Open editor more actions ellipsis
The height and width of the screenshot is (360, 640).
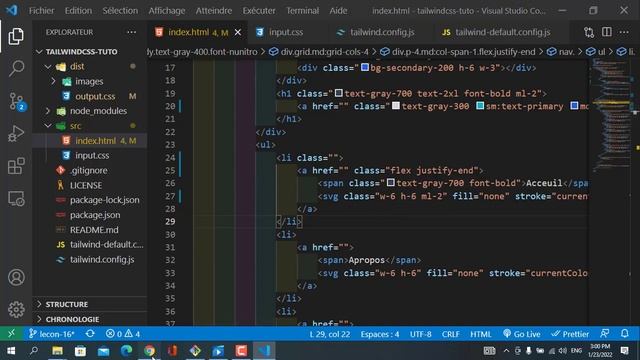[x=624, y=32]
